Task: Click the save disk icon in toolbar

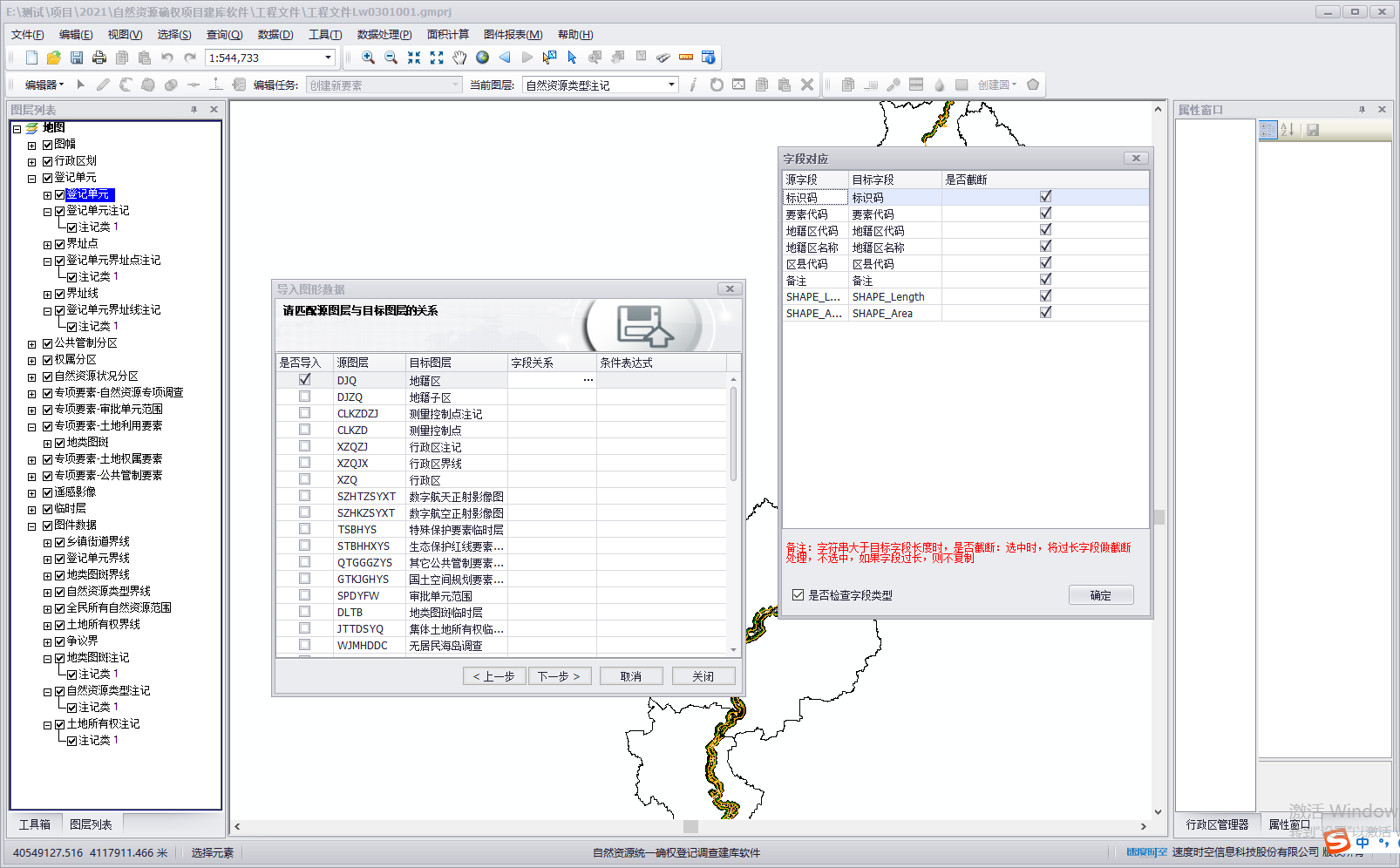Action: pos(77,58)
